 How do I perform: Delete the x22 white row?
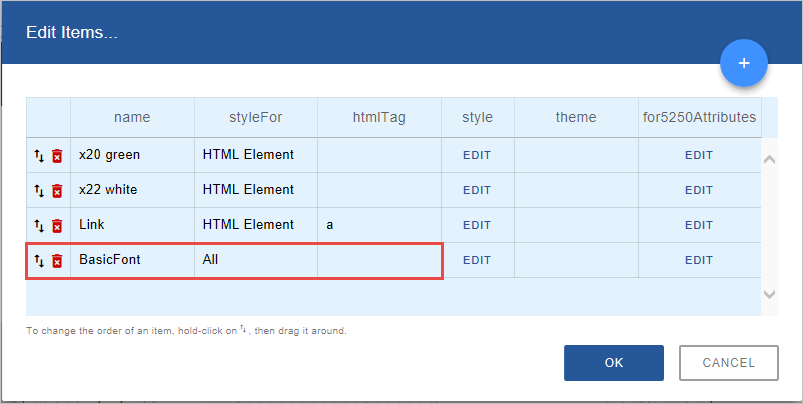[57, 190]
